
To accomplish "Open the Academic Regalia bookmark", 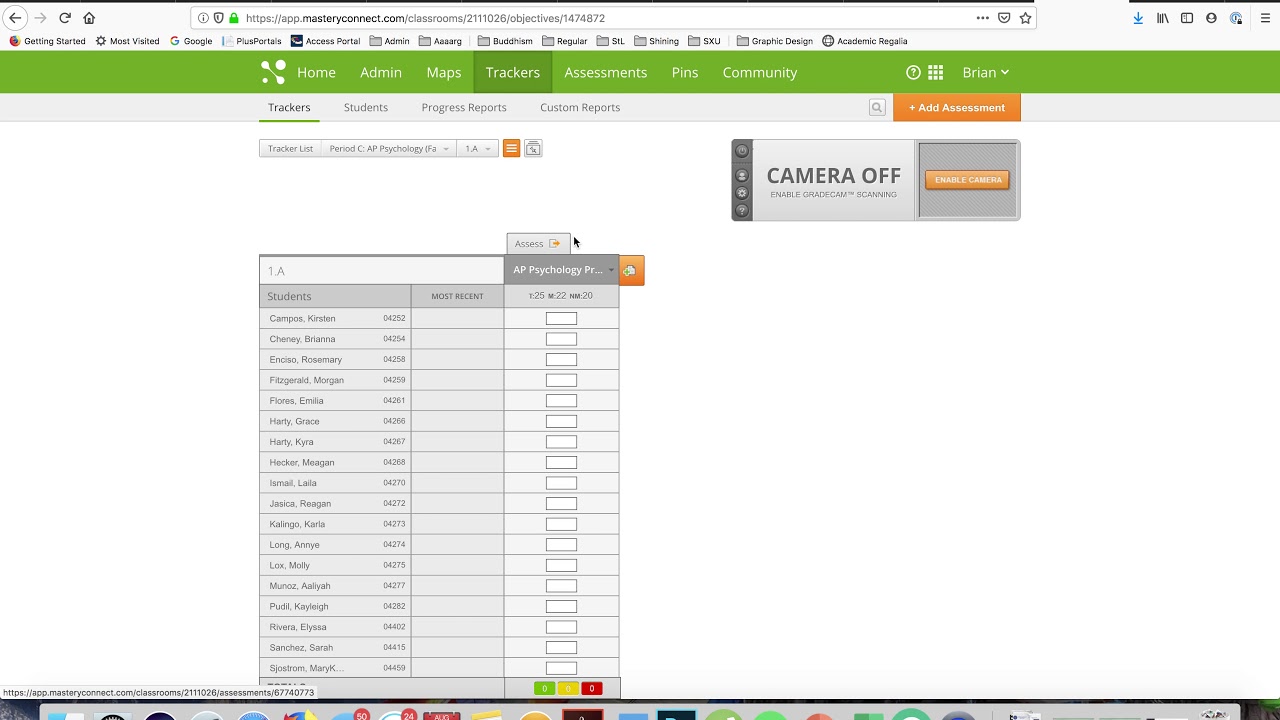I will 865,41.
